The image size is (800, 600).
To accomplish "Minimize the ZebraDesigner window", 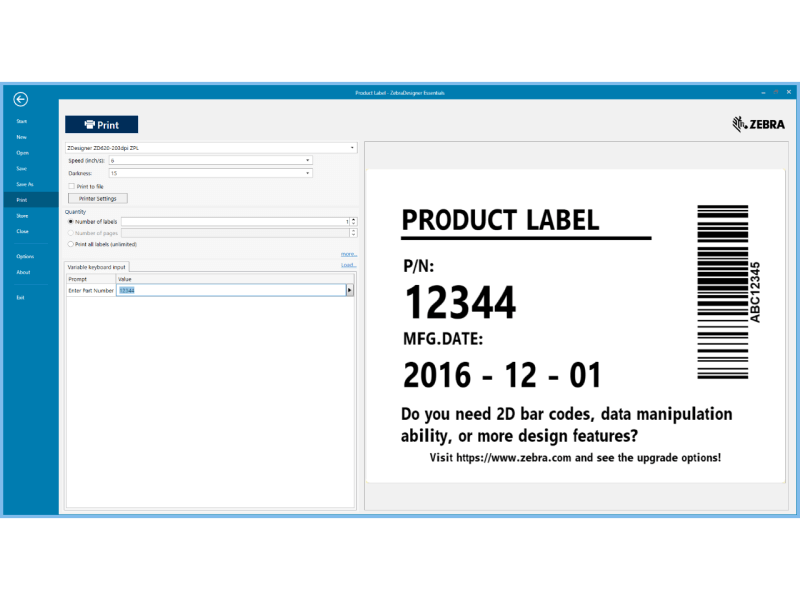I will 763,92.
